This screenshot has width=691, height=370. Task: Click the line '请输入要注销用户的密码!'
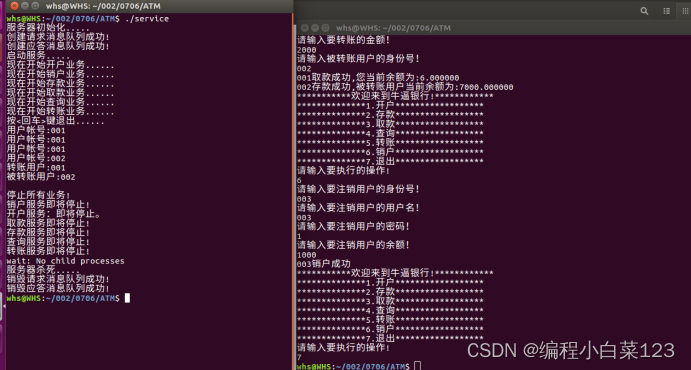[353, 226]
